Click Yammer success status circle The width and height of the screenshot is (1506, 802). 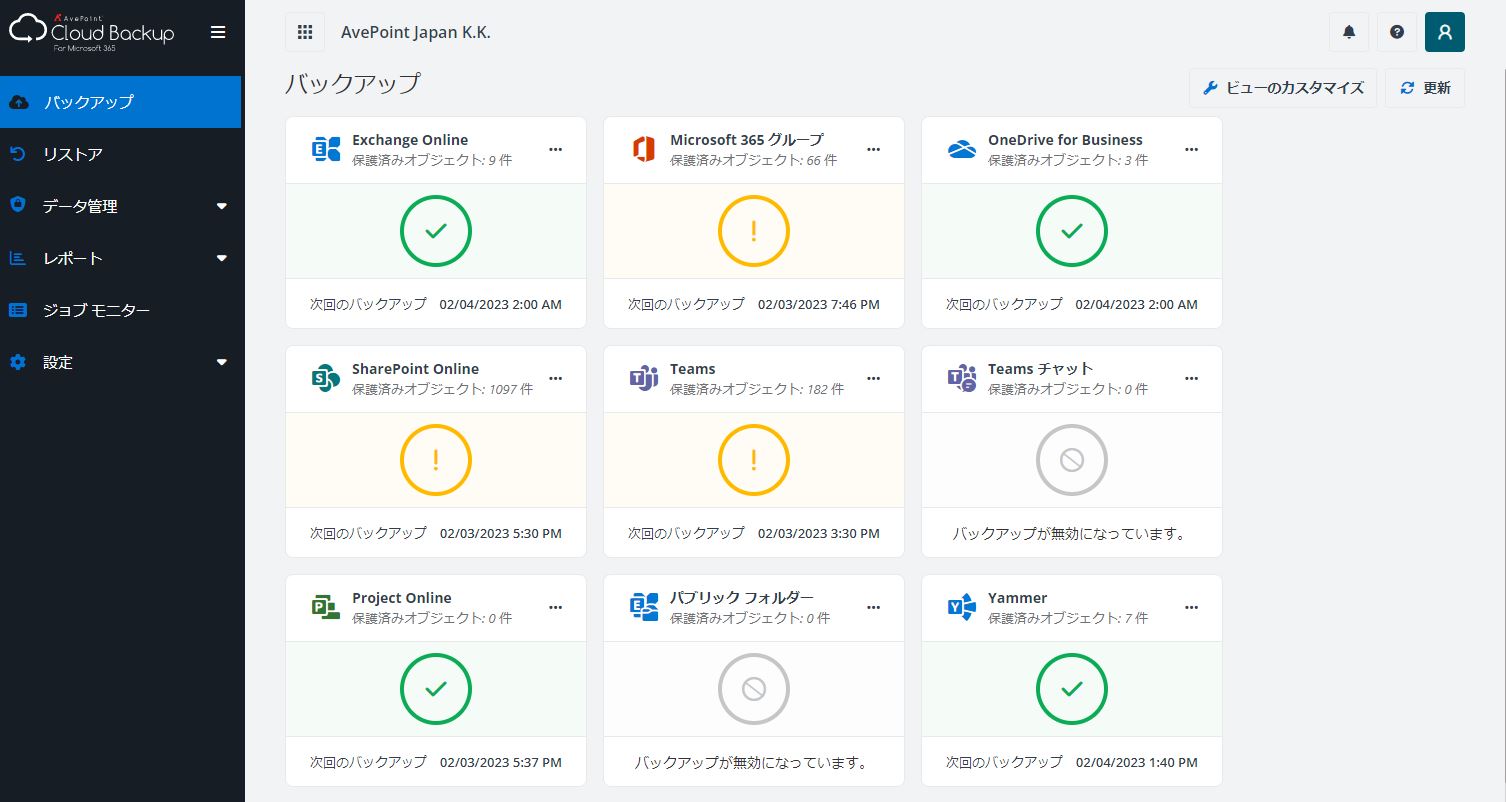click(x=1072, y=689)
